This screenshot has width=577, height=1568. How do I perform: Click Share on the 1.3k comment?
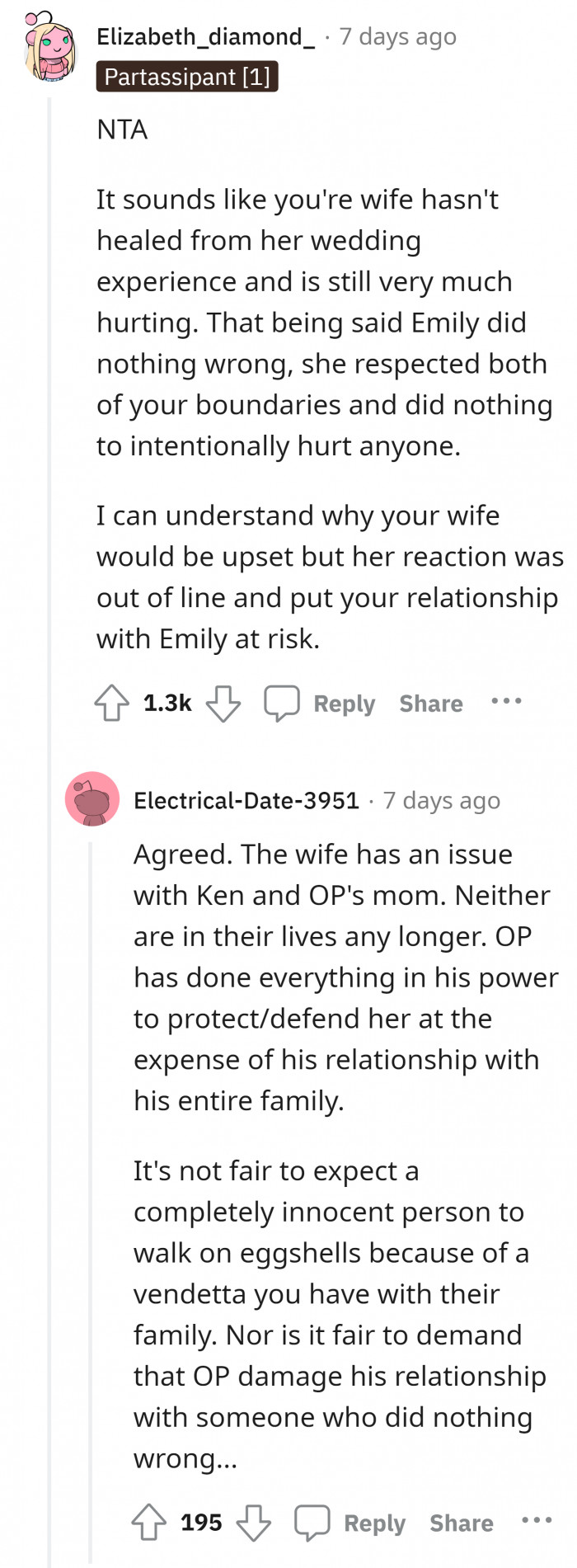[x=430, y=703]
